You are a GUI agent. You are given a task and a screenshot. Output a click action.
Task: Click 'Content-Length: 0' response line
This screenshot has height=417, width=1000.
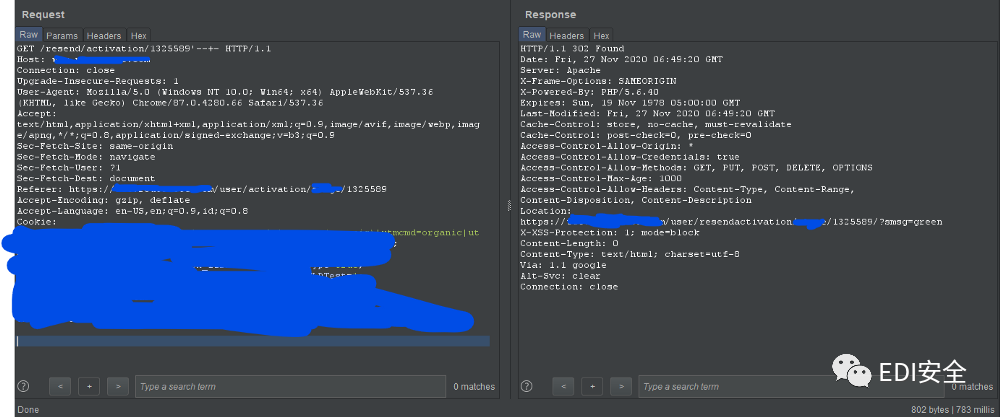click(569, 244)
